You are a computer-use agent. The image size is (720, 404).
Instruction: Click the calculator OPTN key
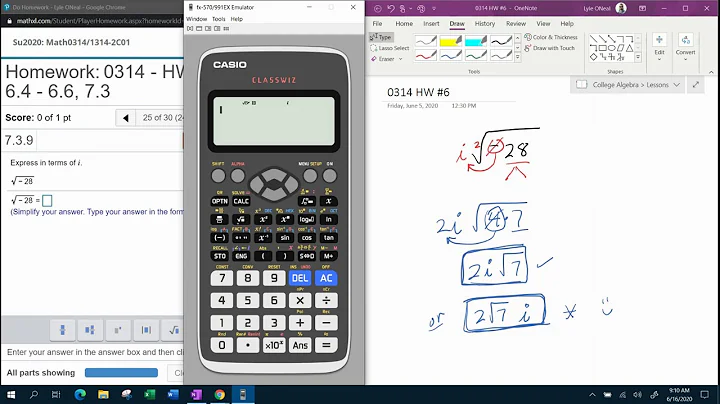[x=219, y=201]
